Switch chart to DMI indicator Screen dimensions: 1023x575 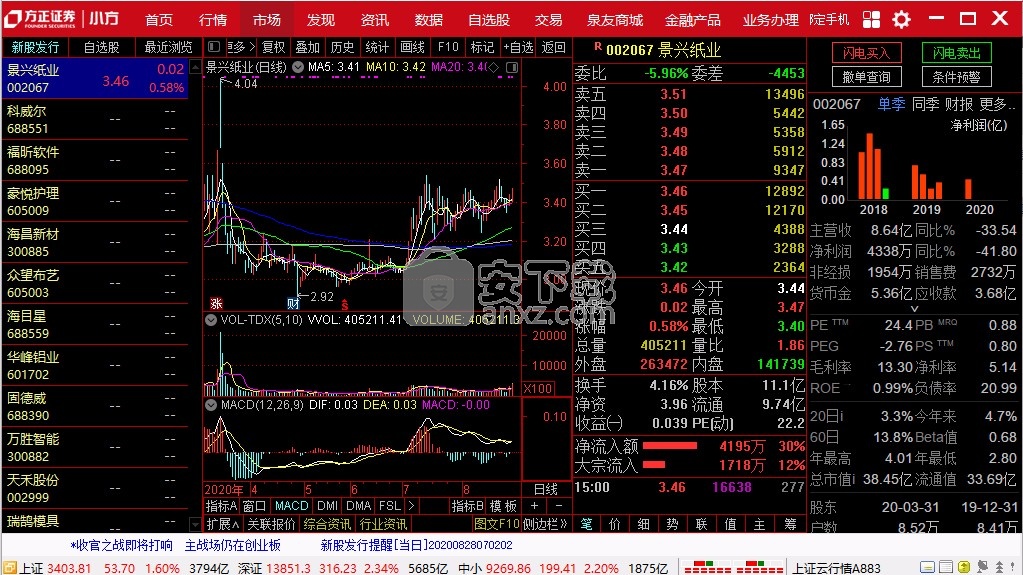coord(328,506)
